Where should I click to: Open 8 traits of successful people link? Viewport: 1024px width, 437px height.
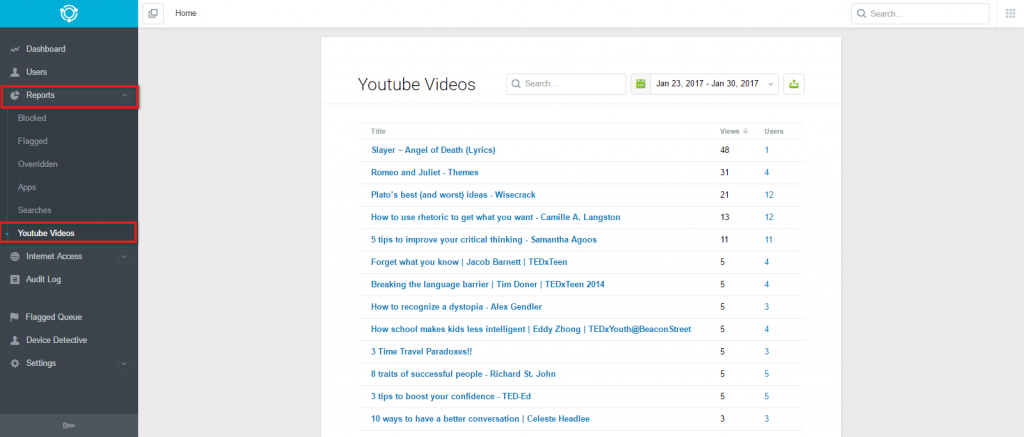[463, 374]
